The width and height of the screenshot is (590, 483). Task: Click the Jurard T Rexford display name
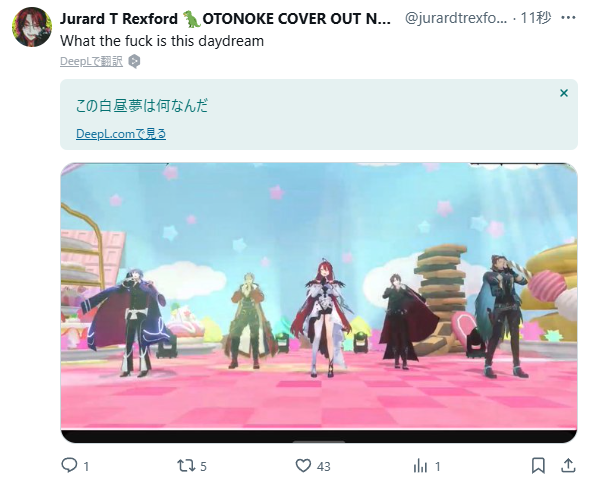click(119, 18)
